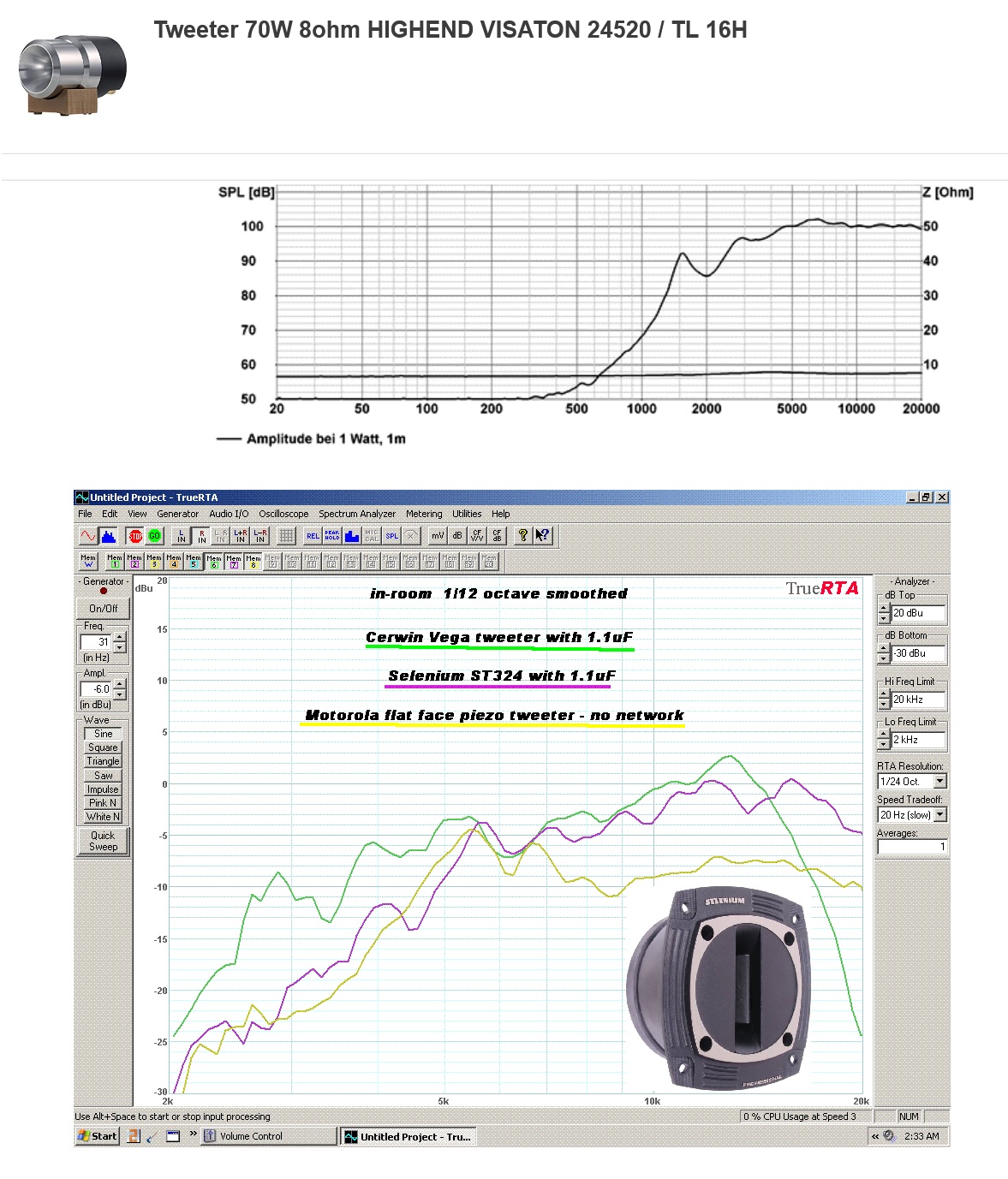This screenshot has width=1008, height=1179.
Task: Toggle the PEAK HOLD icon
Action: pyautogui.click(x=332, y=536)
